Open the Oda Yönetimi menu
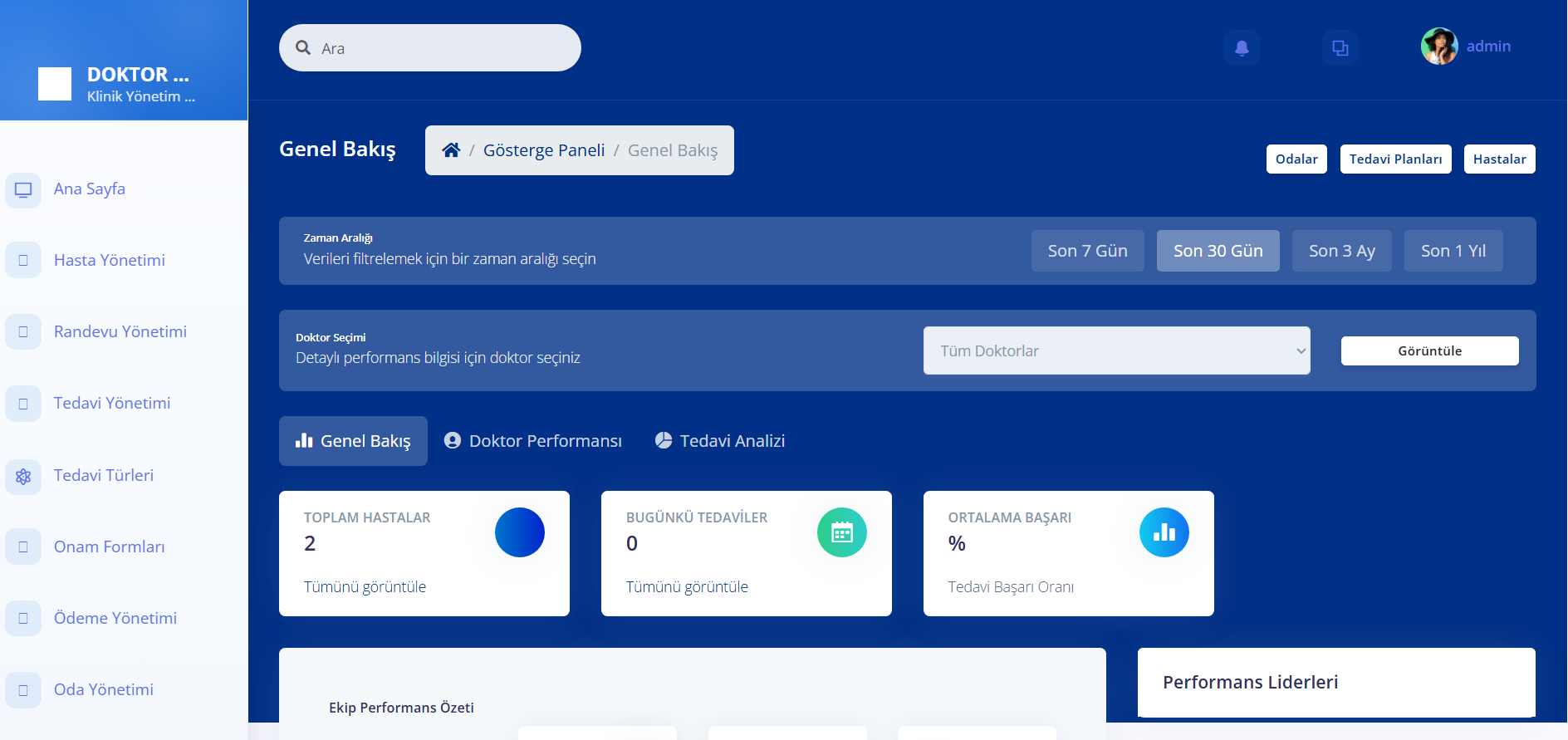The image size is (1568, 740). pyautogui.click(x=104, y=689)
